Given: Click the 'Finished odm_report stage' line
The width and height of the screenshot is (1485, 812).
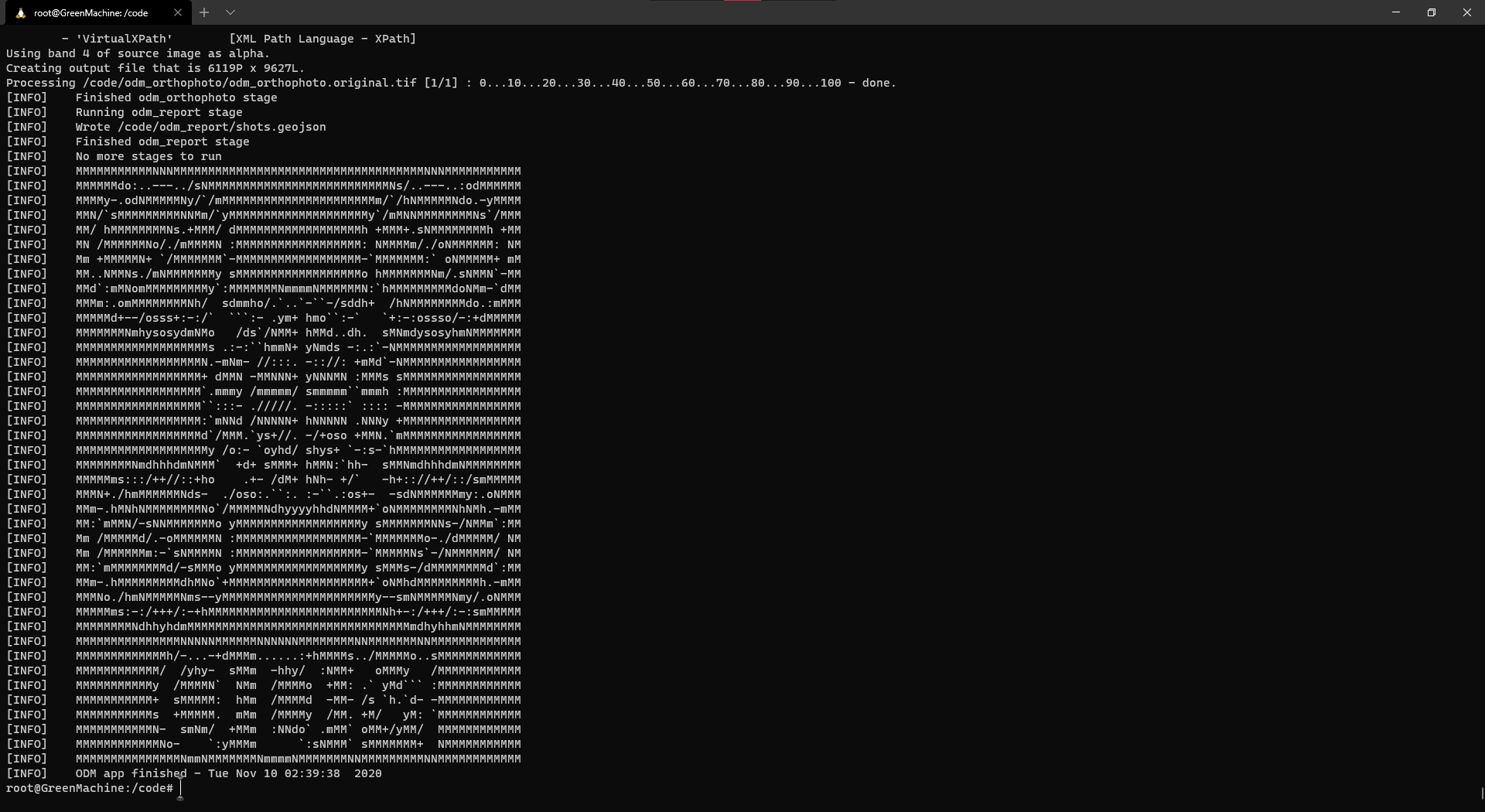Looking at the screenshot, I should 162,142.
